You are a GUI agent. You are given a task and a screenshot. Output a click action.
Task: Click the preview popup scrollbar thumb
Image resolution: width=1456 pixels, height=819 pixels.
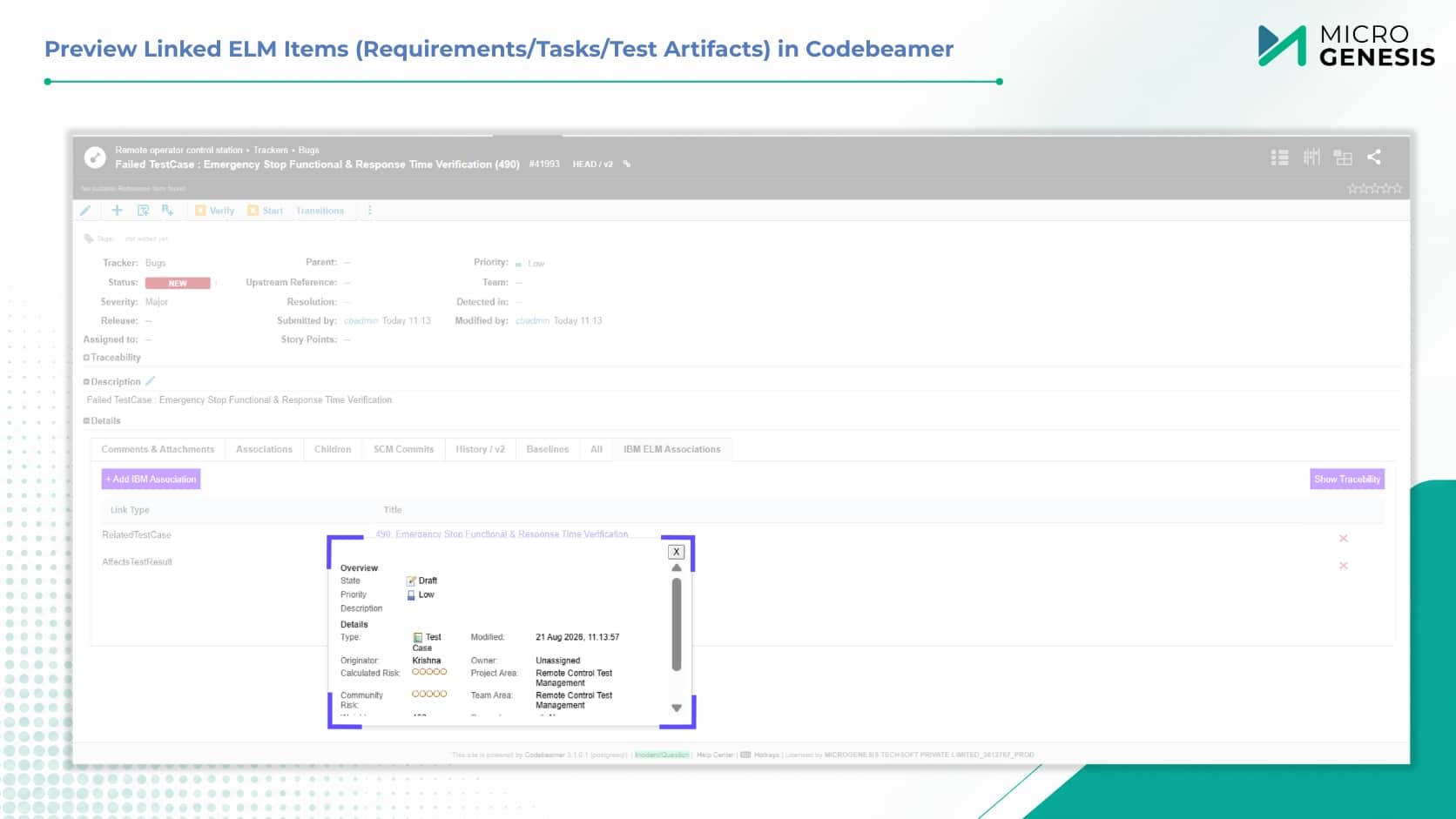pyautogui.click(x=677, y=625)
